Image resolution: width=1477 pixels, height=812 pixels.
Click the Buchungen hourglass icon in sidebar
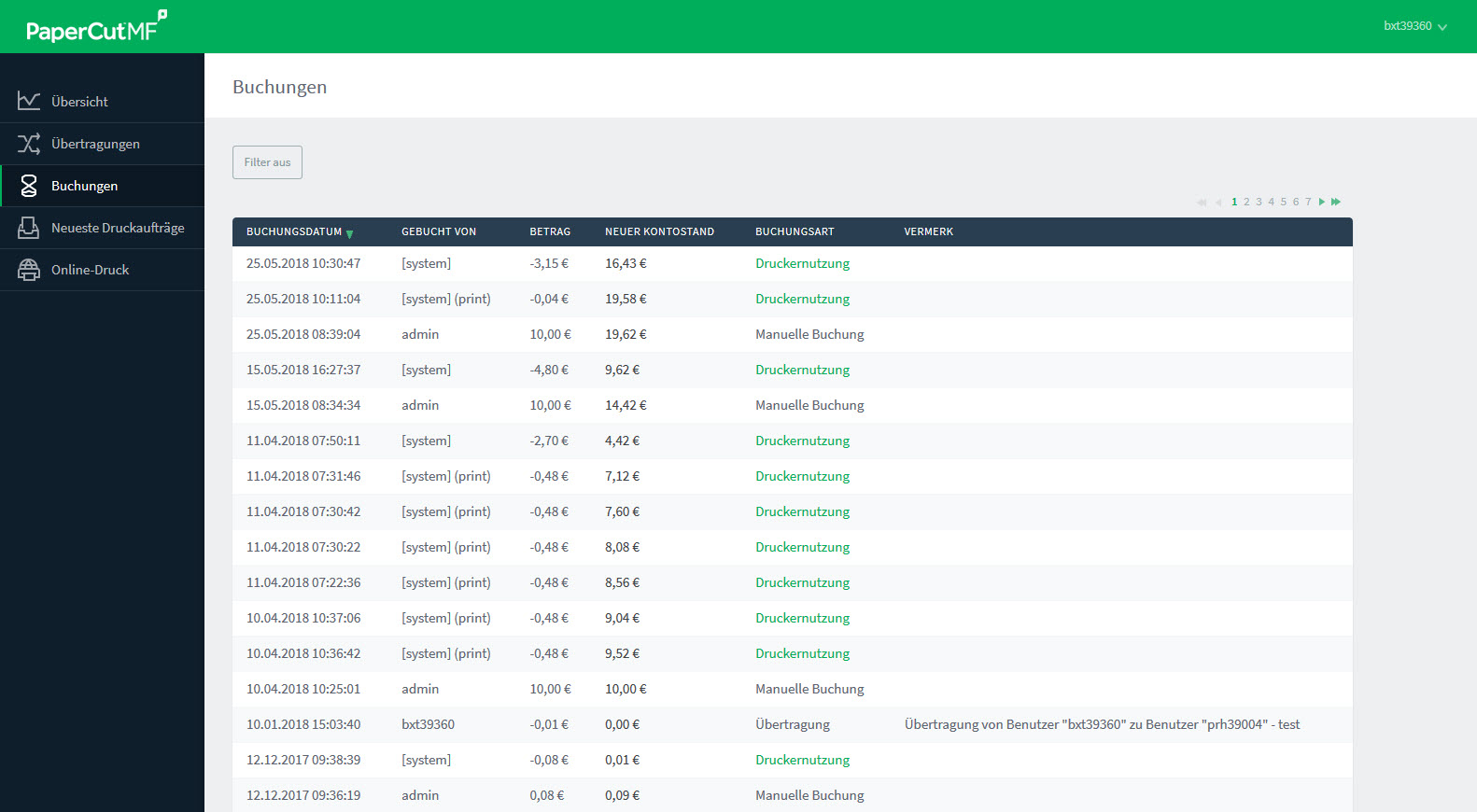pos(29,186)
